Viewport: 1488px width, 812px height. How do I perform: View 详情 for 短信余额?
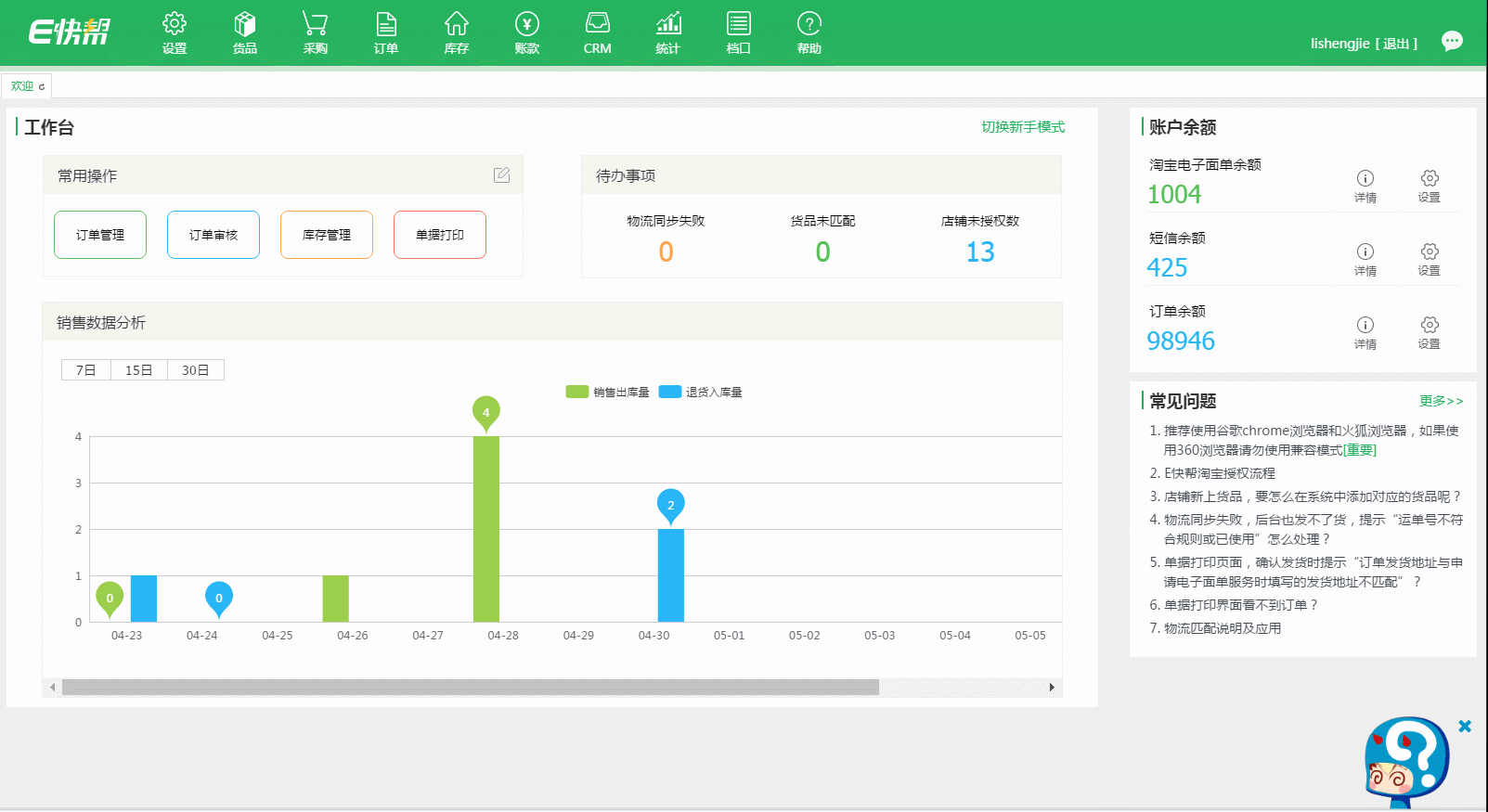tap(1365, 259)
